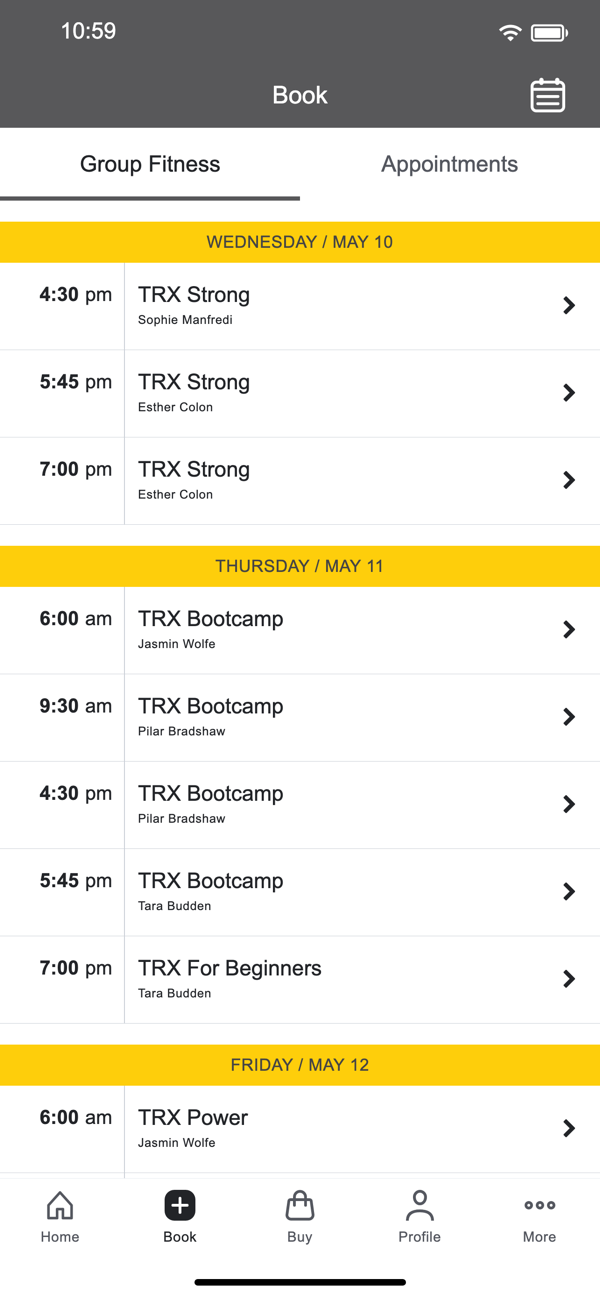Tap the Thursday / May 11 date header
This screenshot has height=1298, width=600.
300,566
